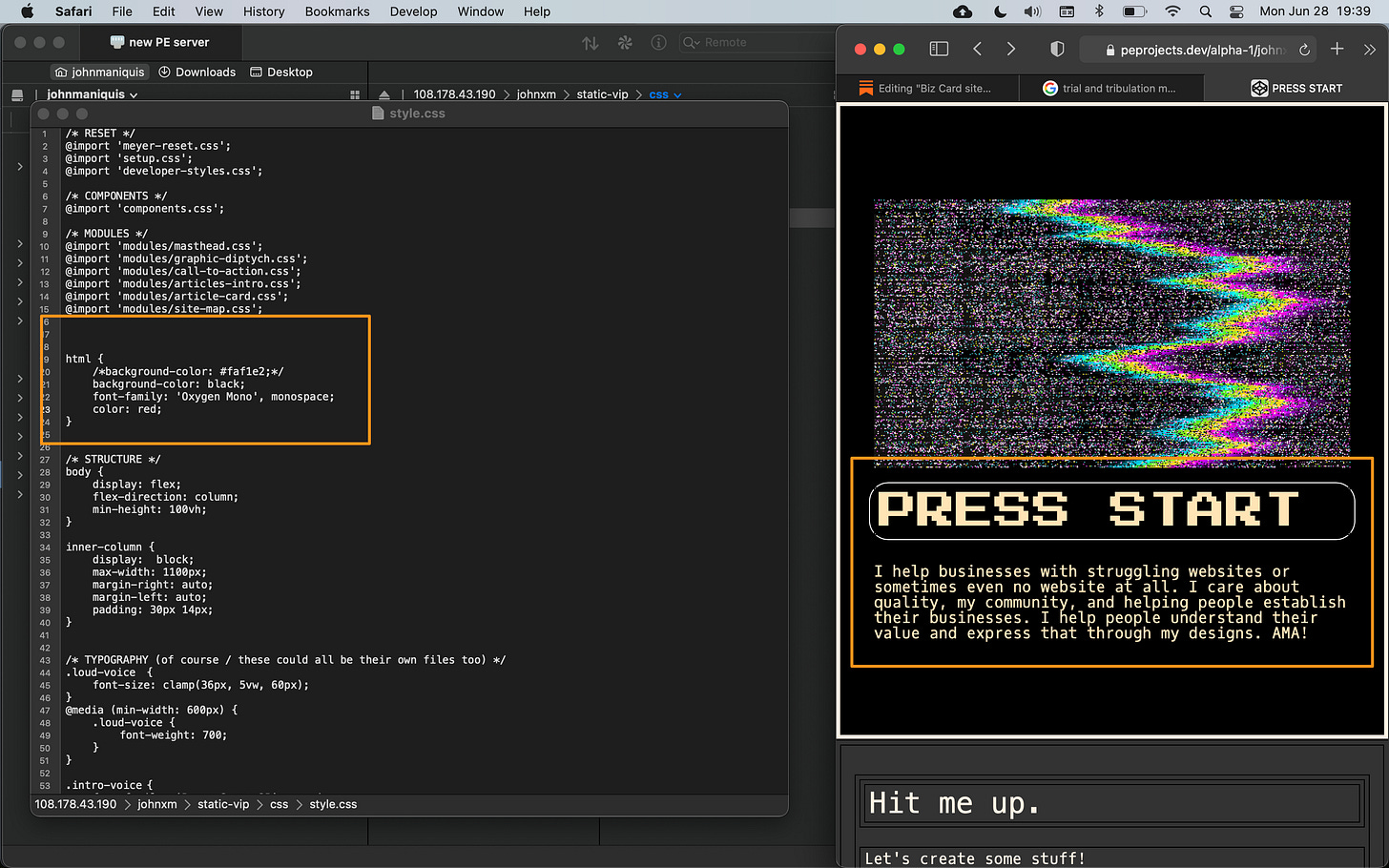Open the privacy report shield icon

(x=1057, y=49)
